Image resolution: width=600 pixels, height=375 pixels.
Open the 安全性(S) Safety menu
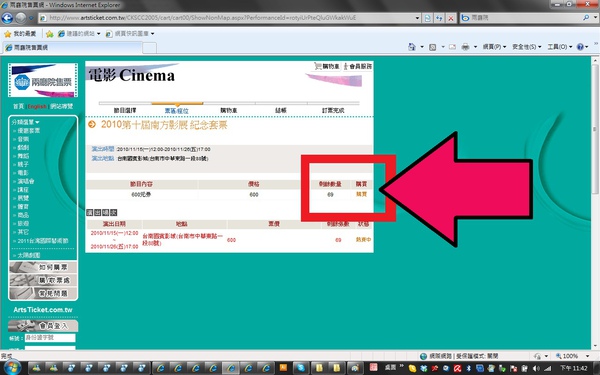click(527, 47)
